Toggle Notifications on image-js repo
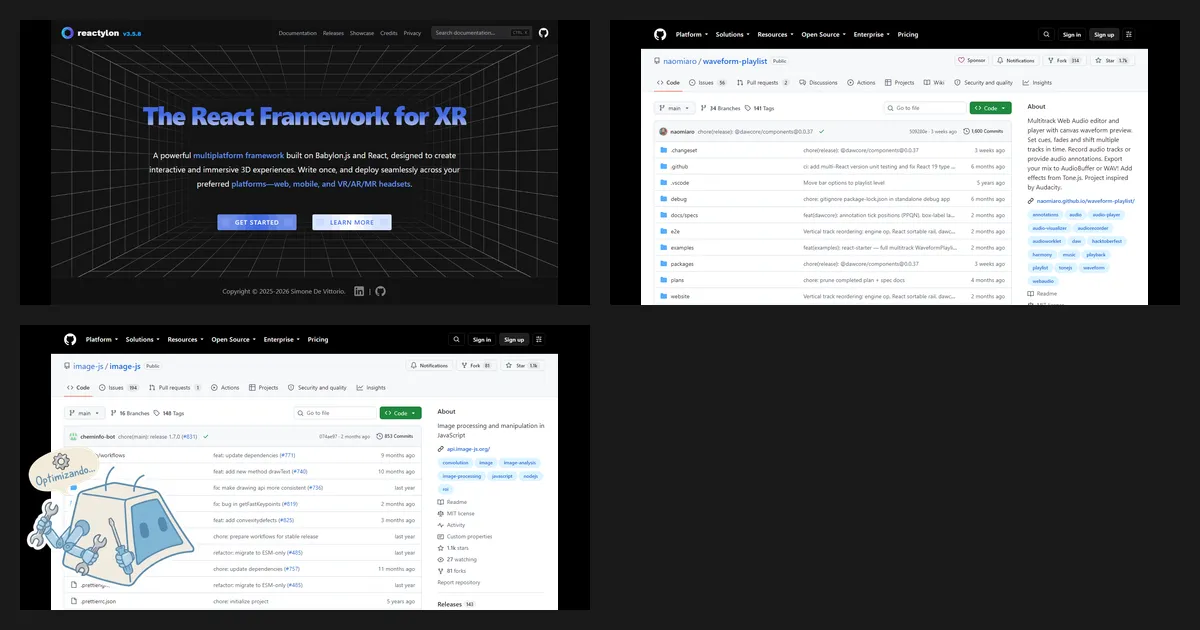Viewport: 1200px width, 630px height. click(x=430, y=365)
